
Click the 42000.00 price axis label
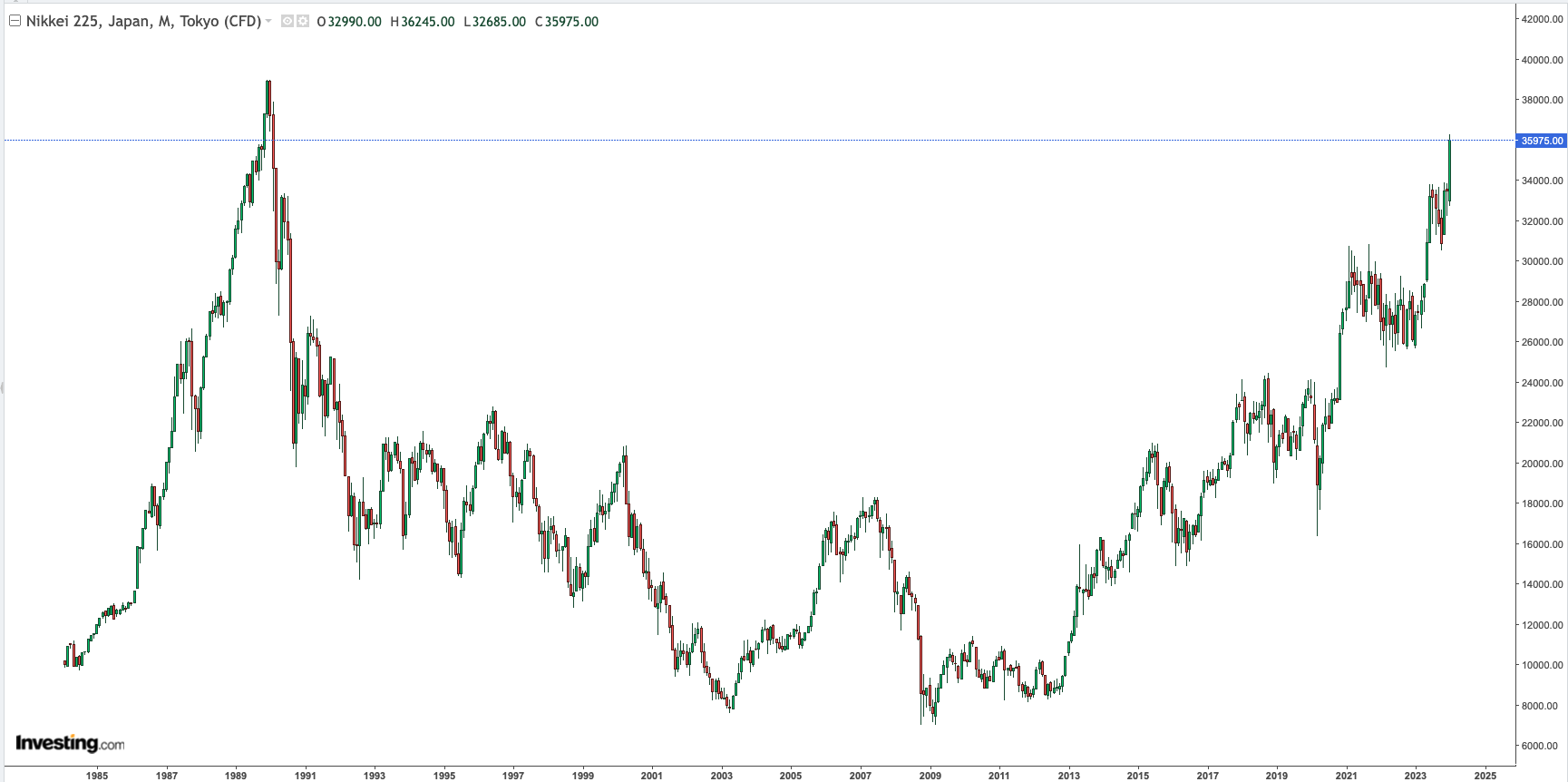(1542, 19)
